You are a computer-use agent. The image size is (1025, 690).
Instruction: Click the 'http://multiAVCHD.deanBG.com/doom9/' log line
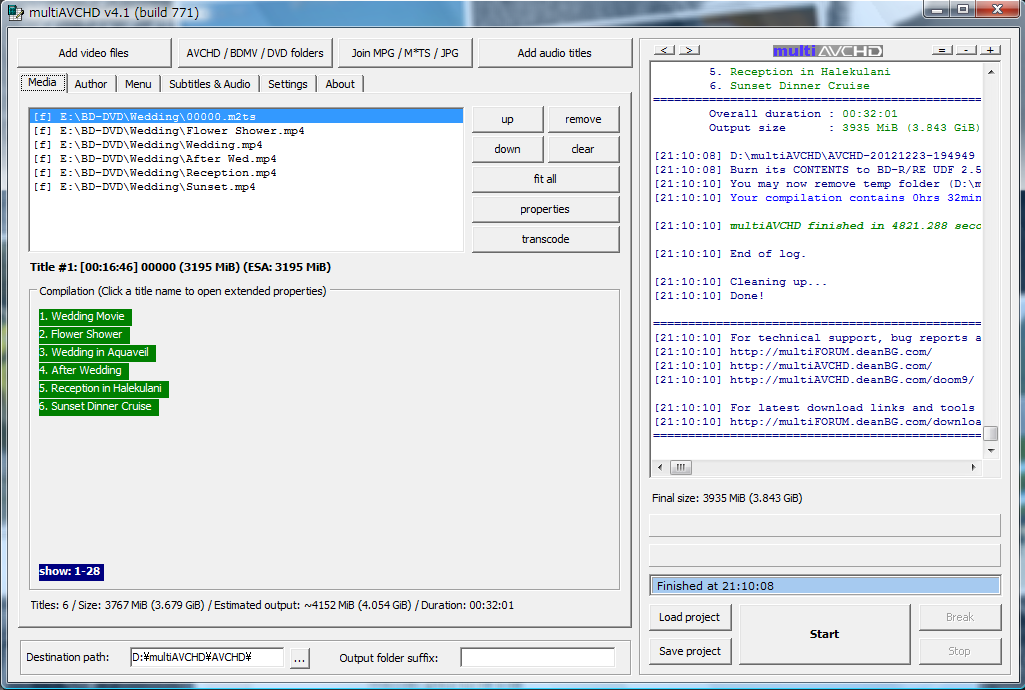point(815,380)
